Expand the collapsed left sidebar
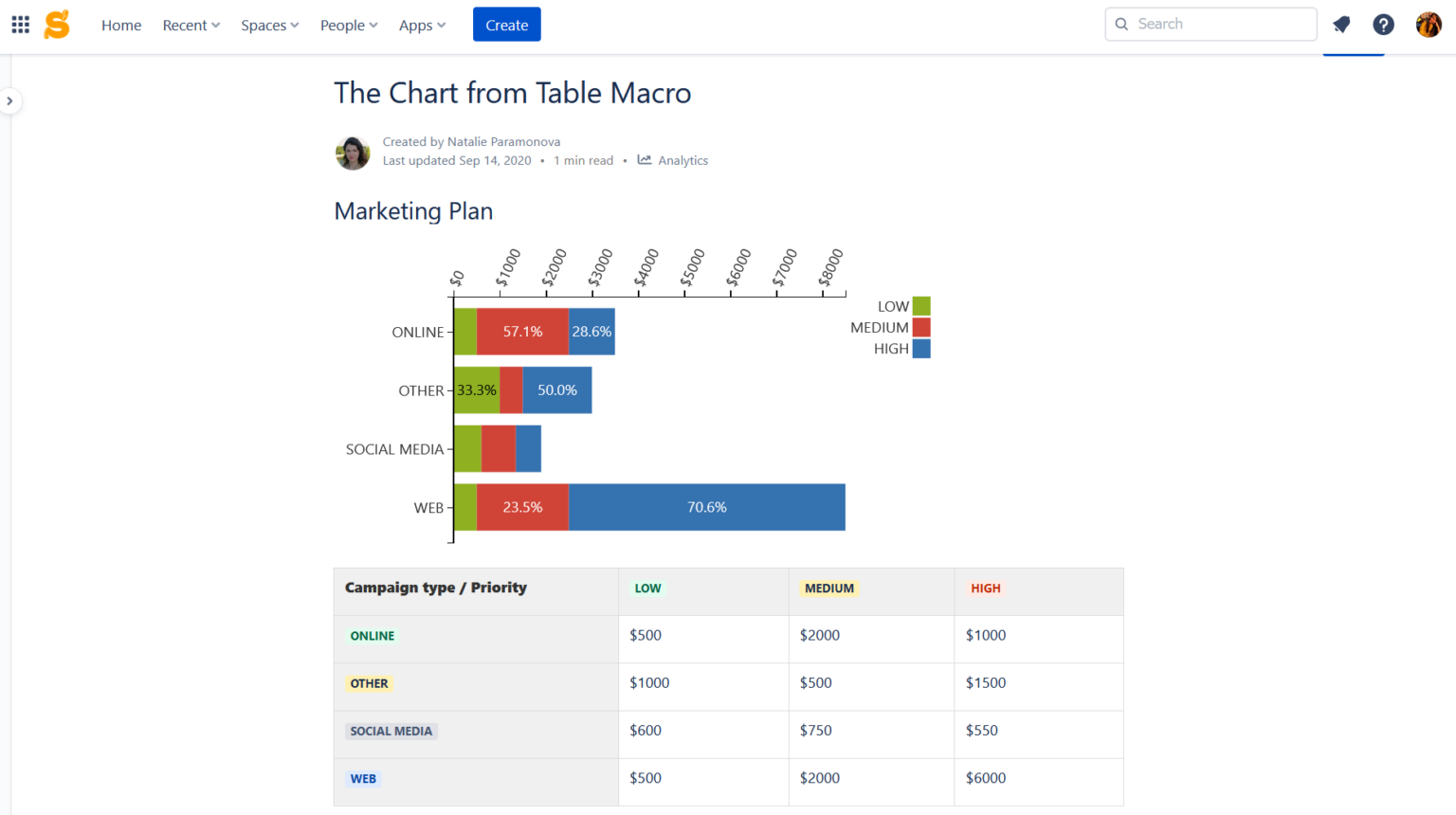 (x=9, y=100)
